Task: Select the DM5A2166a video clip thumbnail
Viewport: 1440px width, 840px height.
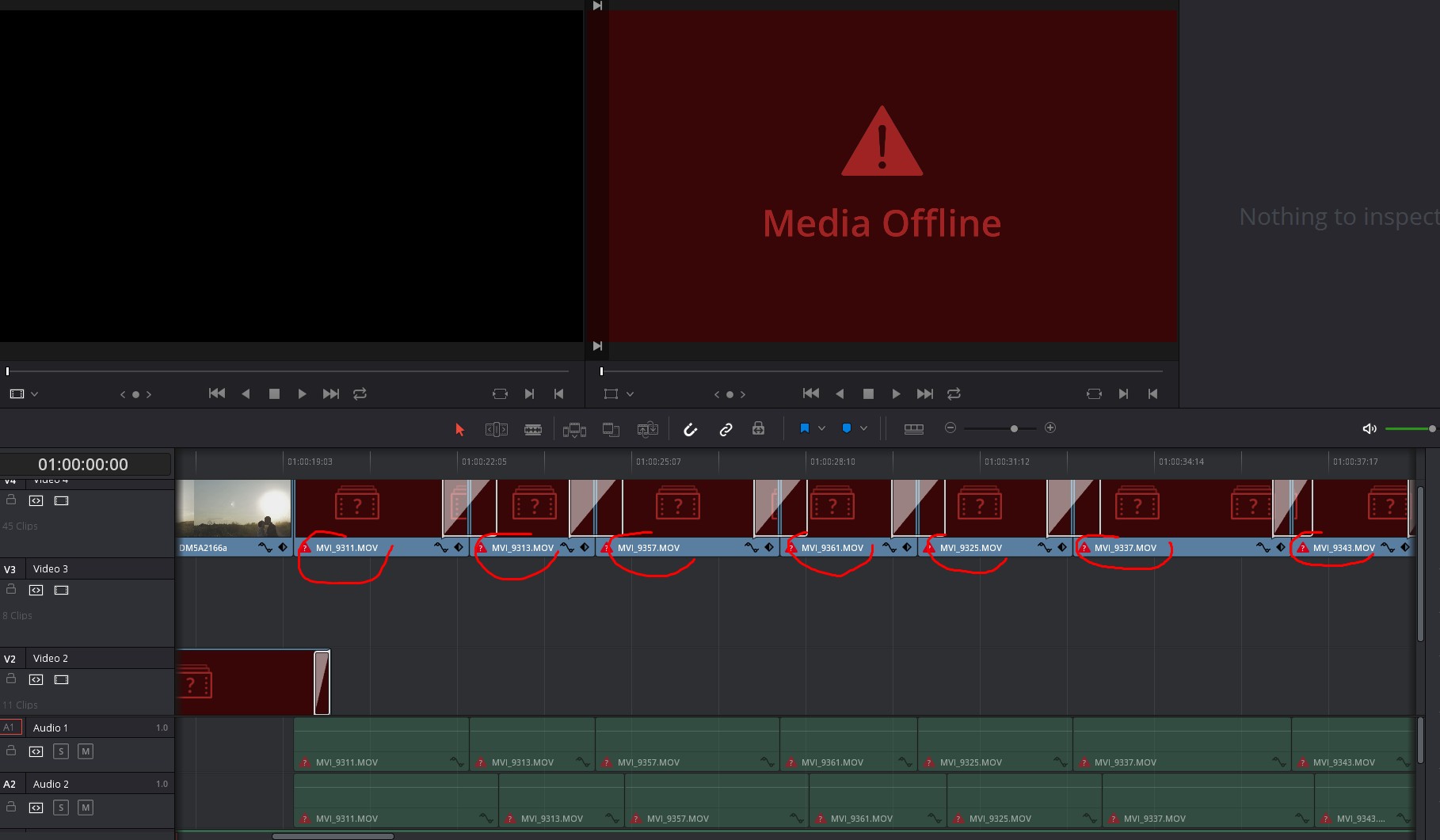Action: pos(234,508)
